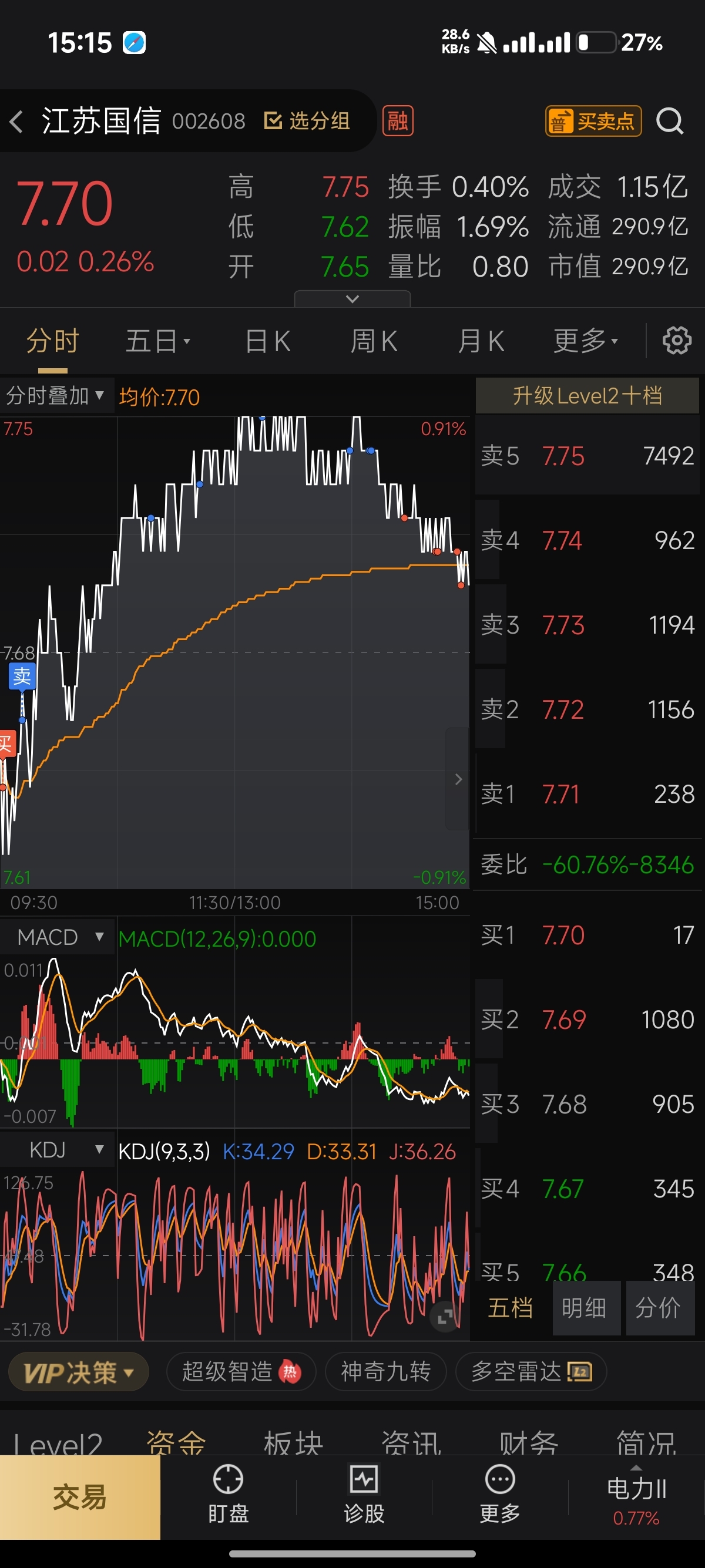Tap the MACD(12,26,9) value label
The image size is (705, 1568).
coord(217,938)
